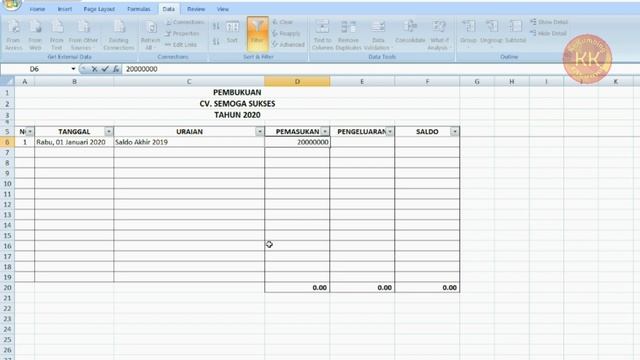
Task: Click the From Access icon
Action: (x=13, y=35)
